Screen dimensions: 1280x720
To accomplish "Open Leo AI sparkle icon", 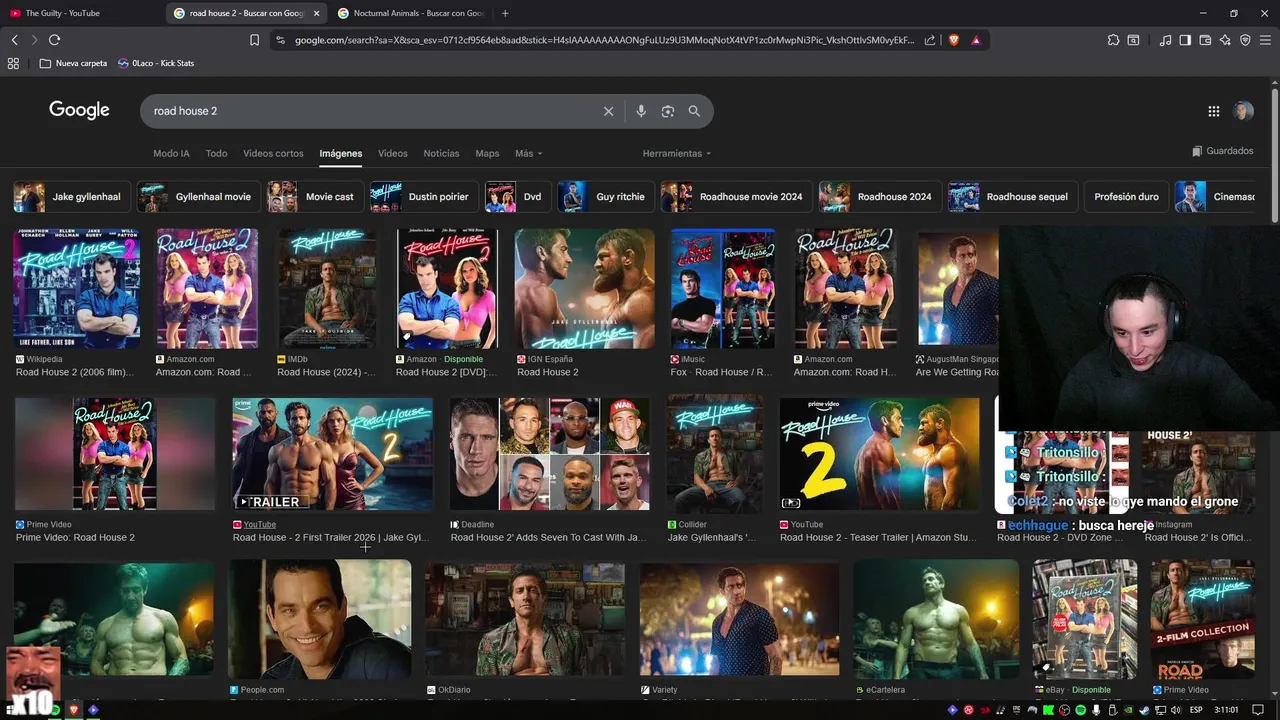I will click(1225, 40).
